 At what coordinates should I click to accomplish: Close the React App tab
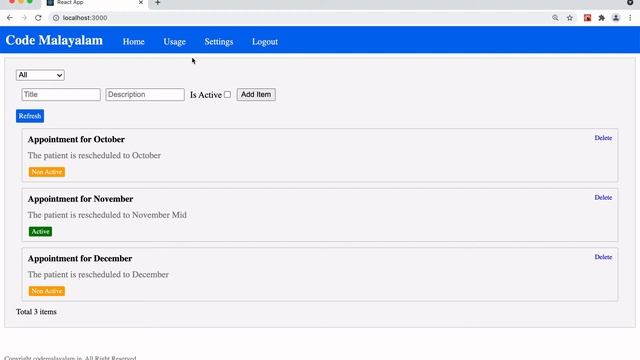click(x=141, y=2)
